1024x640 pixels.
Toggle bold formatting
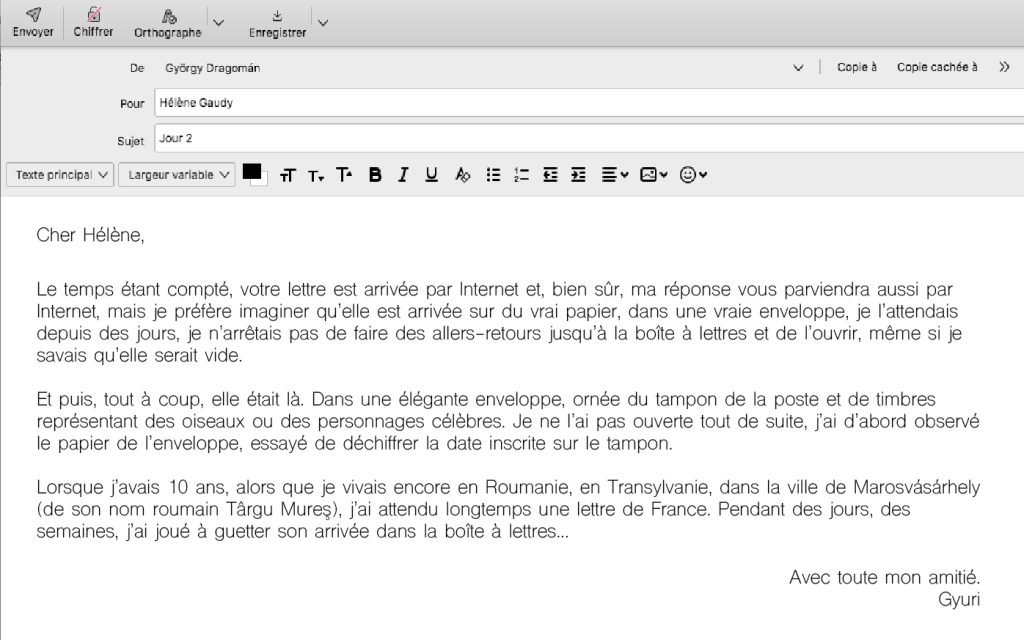click(375, 175)
